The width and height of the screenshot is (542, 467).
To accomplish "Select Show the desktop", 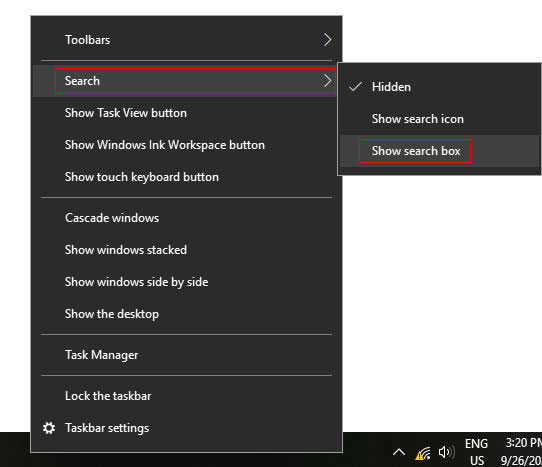I will (187, 314).
